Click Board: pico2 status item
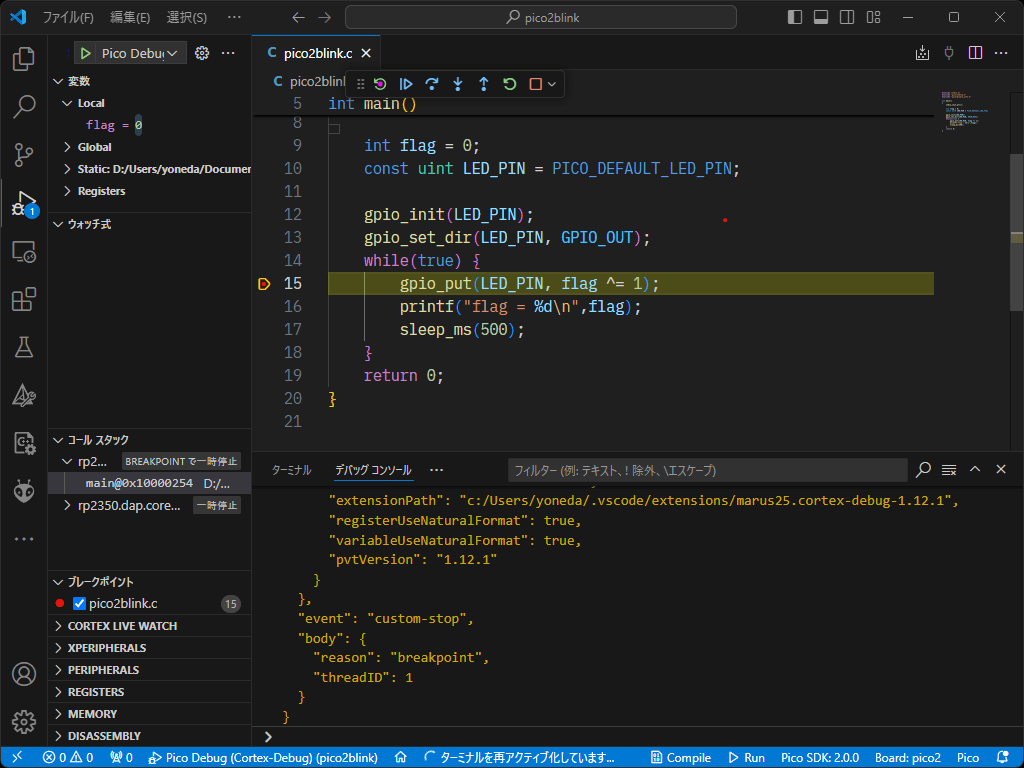 tap(908, 758)
